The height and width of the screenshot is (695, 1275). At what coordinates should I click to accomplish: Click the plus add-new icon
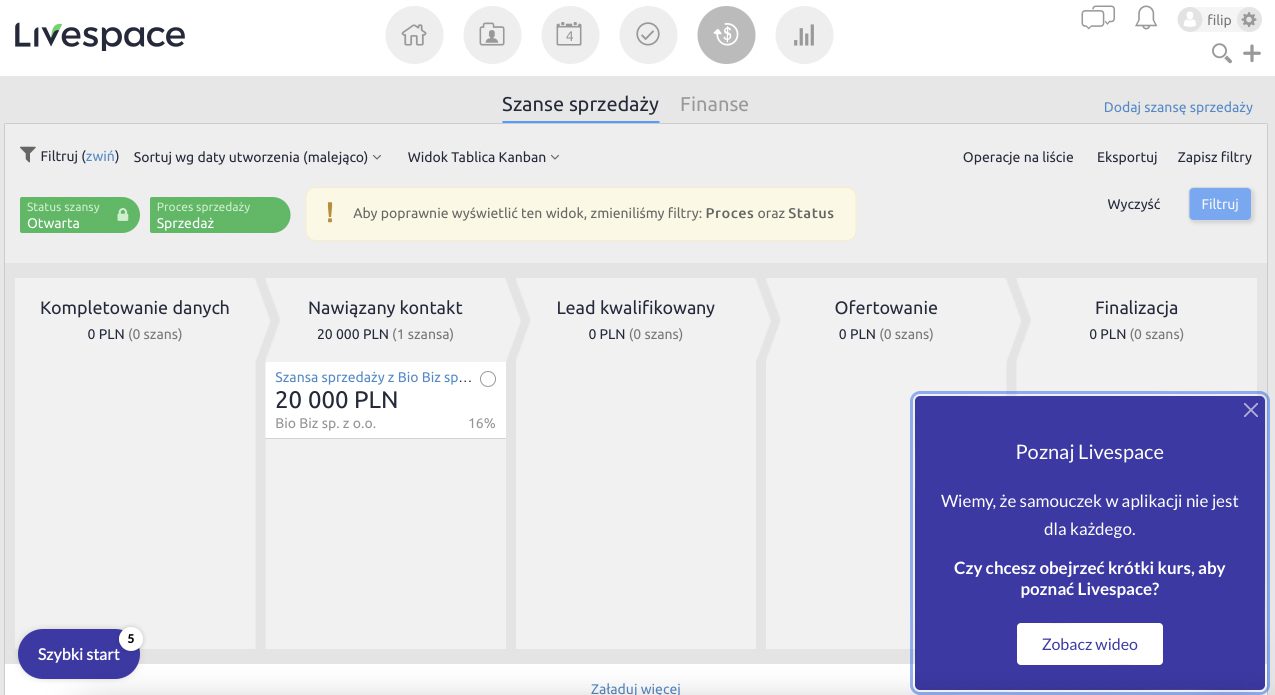[x=1252, y=53]
